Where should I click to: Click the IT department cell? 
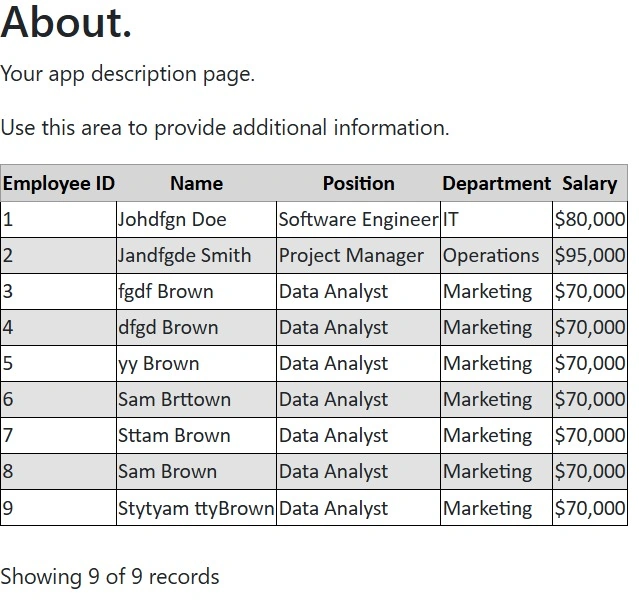(x=496, y=220)
